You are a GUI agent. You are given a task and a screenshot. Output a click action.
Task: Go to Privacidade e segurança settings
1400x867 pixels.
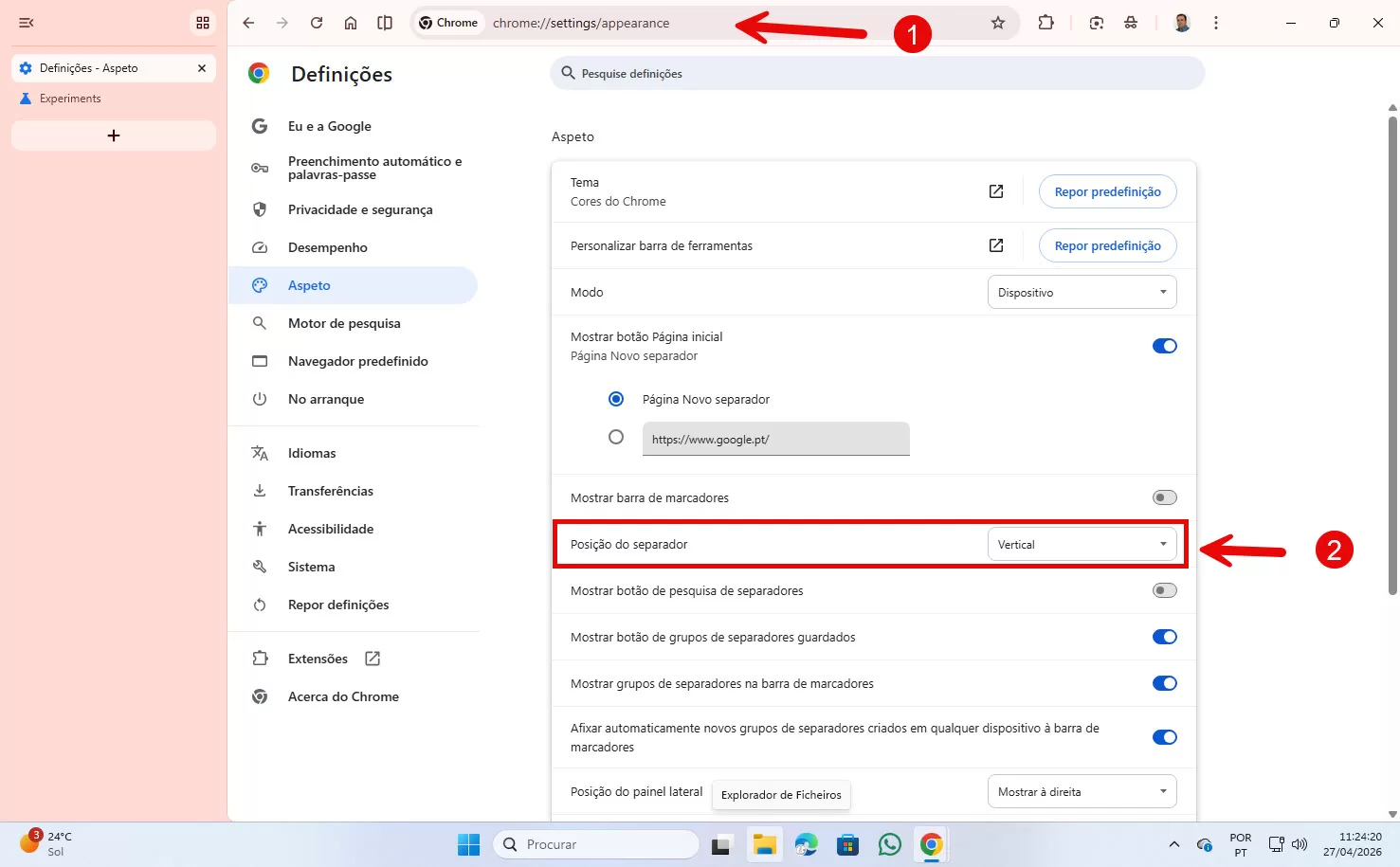click(359, 209)
